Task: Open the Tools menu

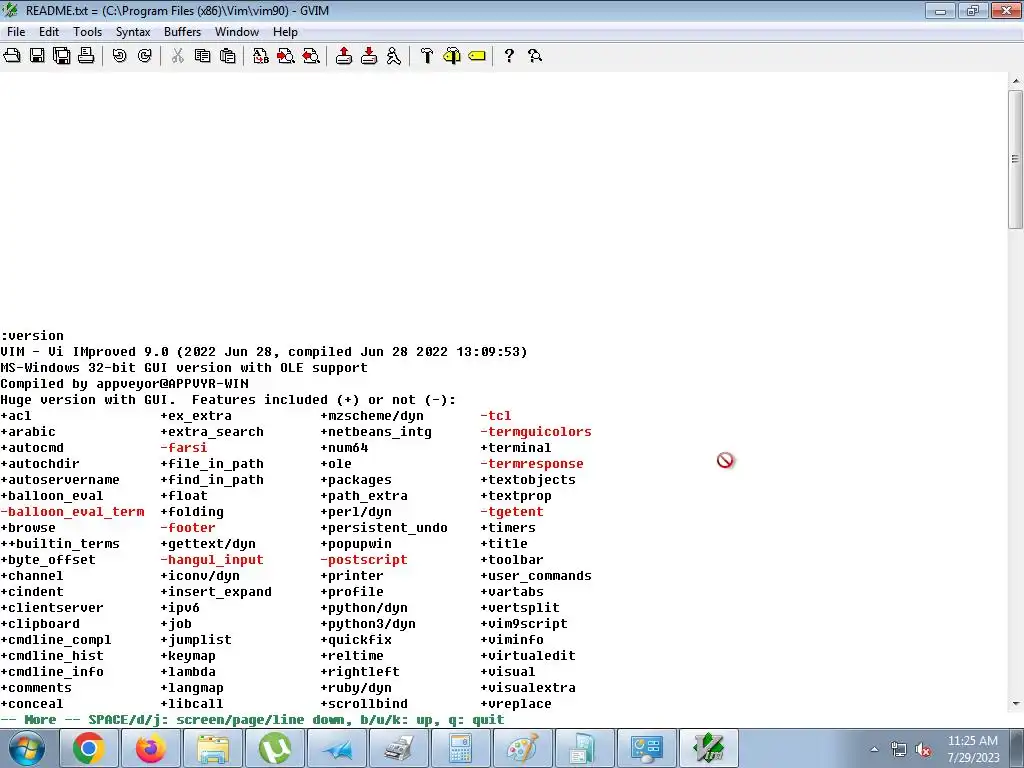Action: pos(88,31)
